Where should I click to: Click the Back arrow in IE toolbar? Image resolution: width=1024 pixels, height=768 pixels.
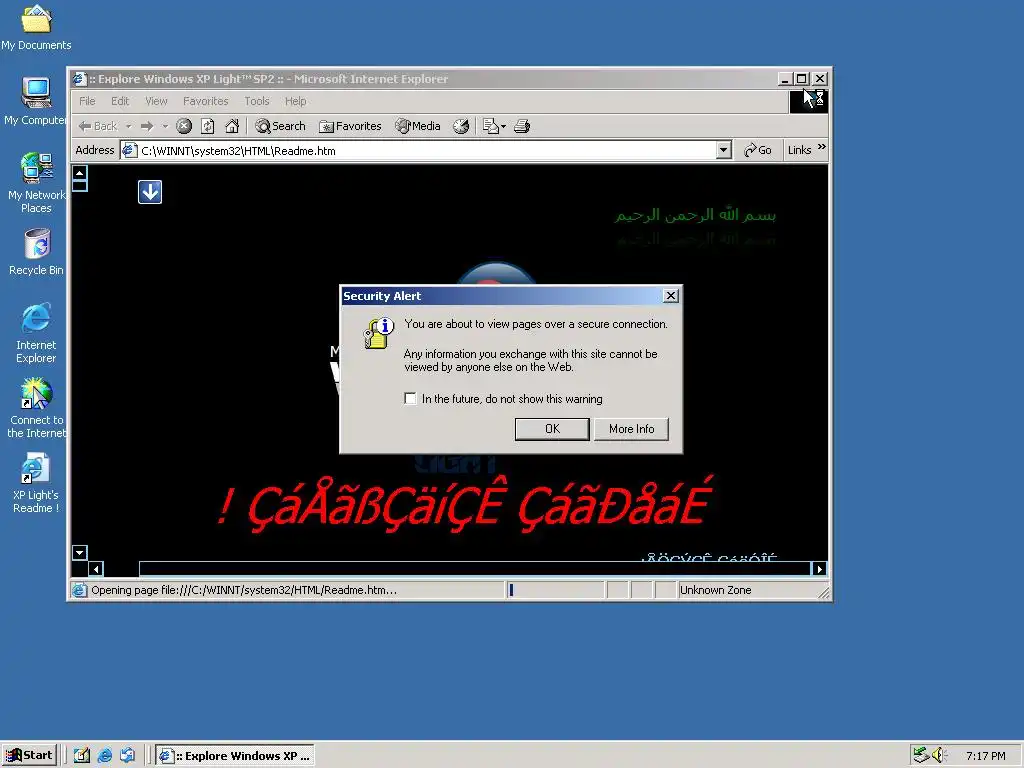coord(97,126)
